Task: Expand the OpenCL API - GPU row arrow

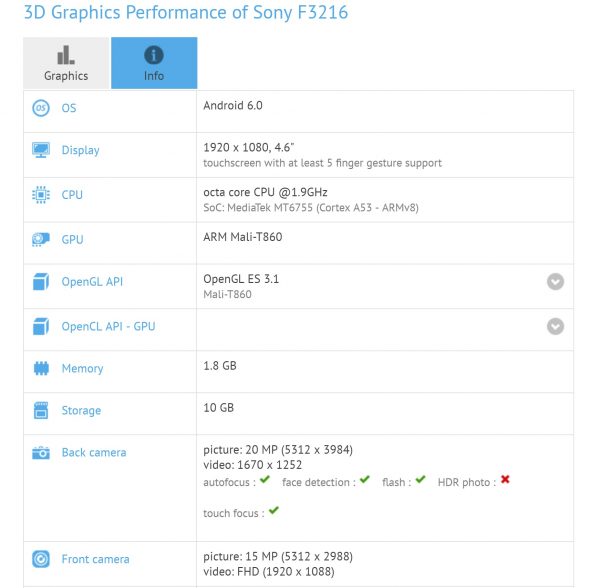Action: pos(555,326)
